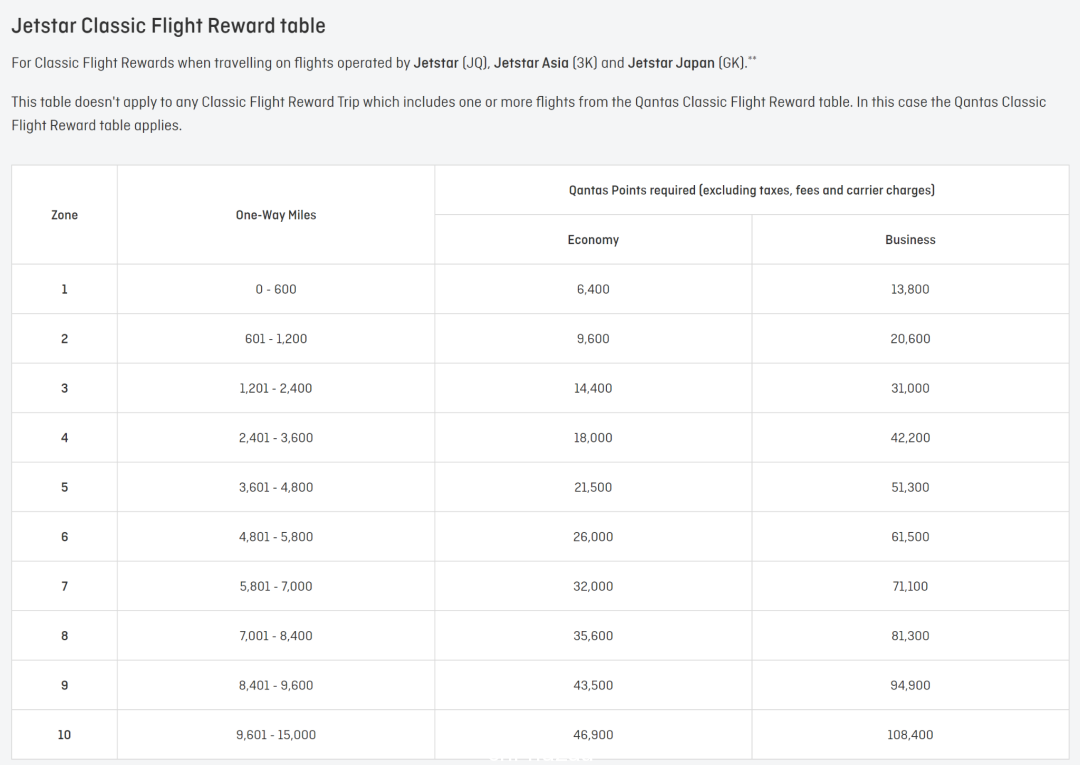Screen dimensions: 1080x765
Task: Click the Economy value '9,600'
Action: pyautogui.click(x=593, y=339)
